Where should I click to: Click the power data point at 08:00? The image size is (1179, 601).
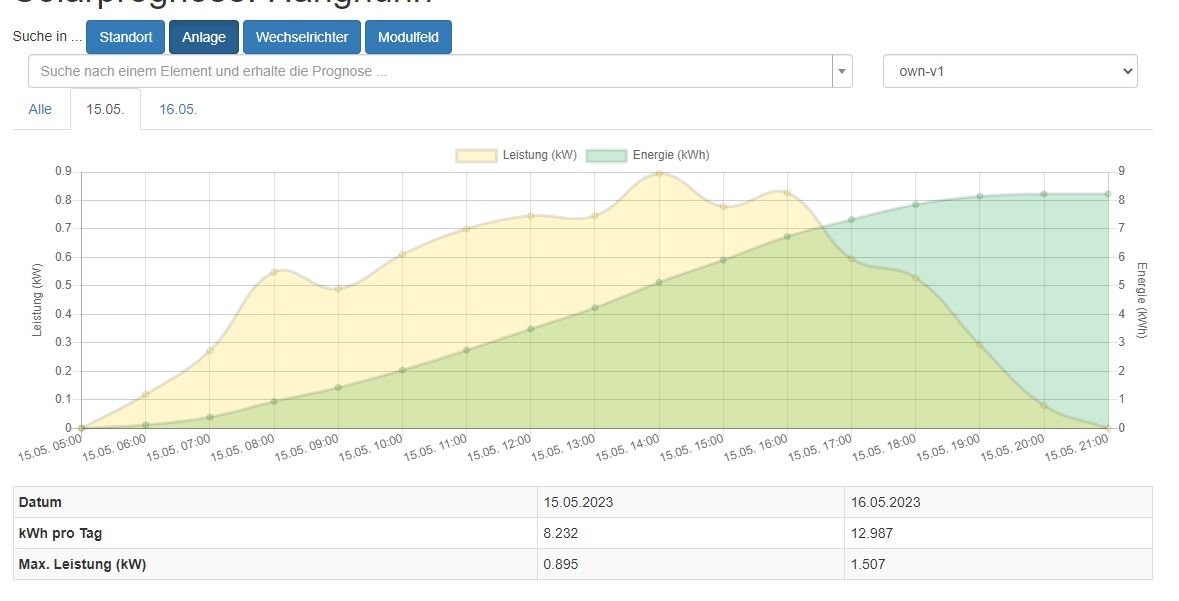(274, 272)
